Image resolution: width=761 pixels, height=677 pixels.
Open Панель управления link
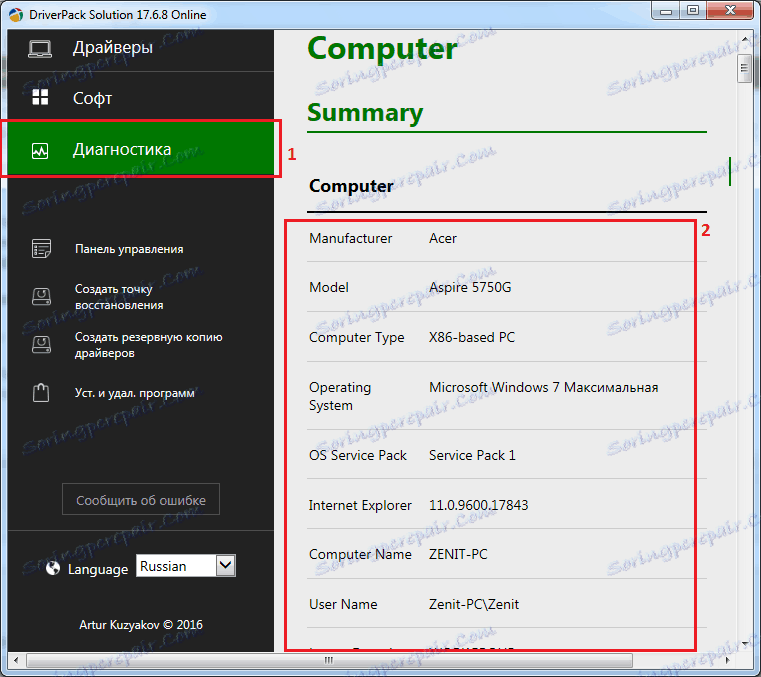(x=129, y=249)
